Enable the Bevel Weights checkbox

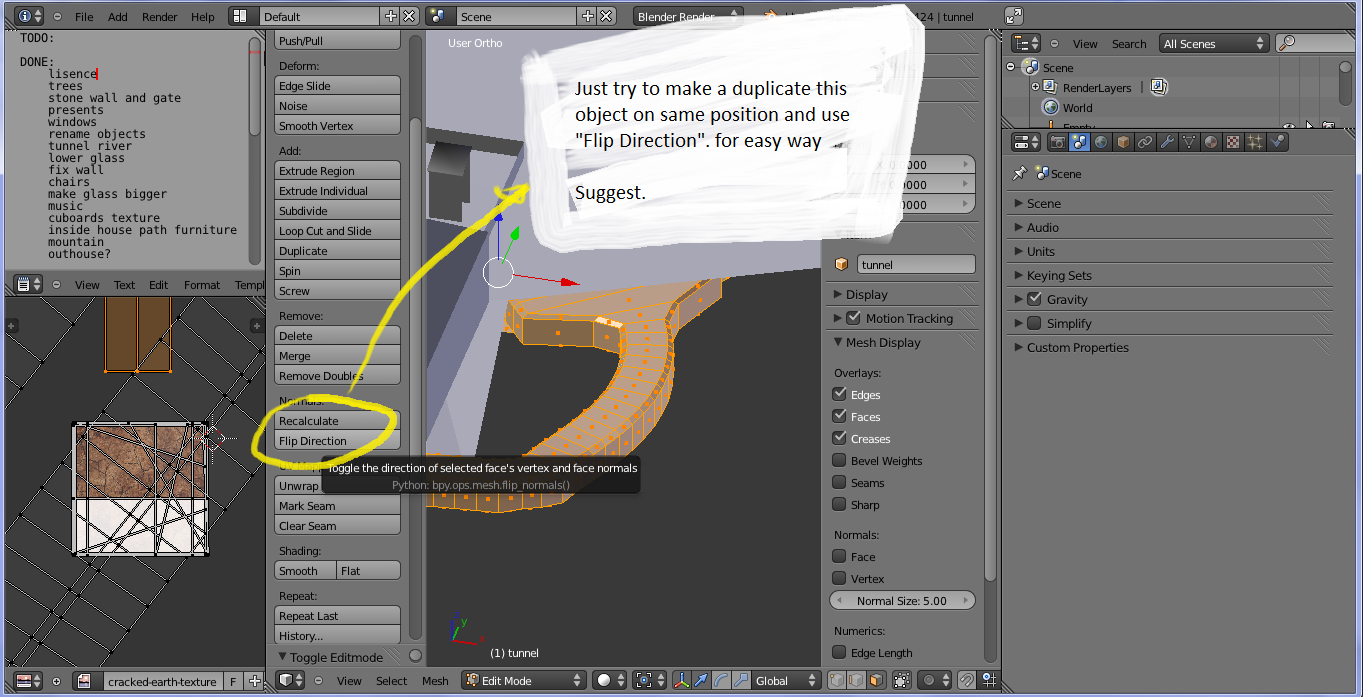point(840,461)
